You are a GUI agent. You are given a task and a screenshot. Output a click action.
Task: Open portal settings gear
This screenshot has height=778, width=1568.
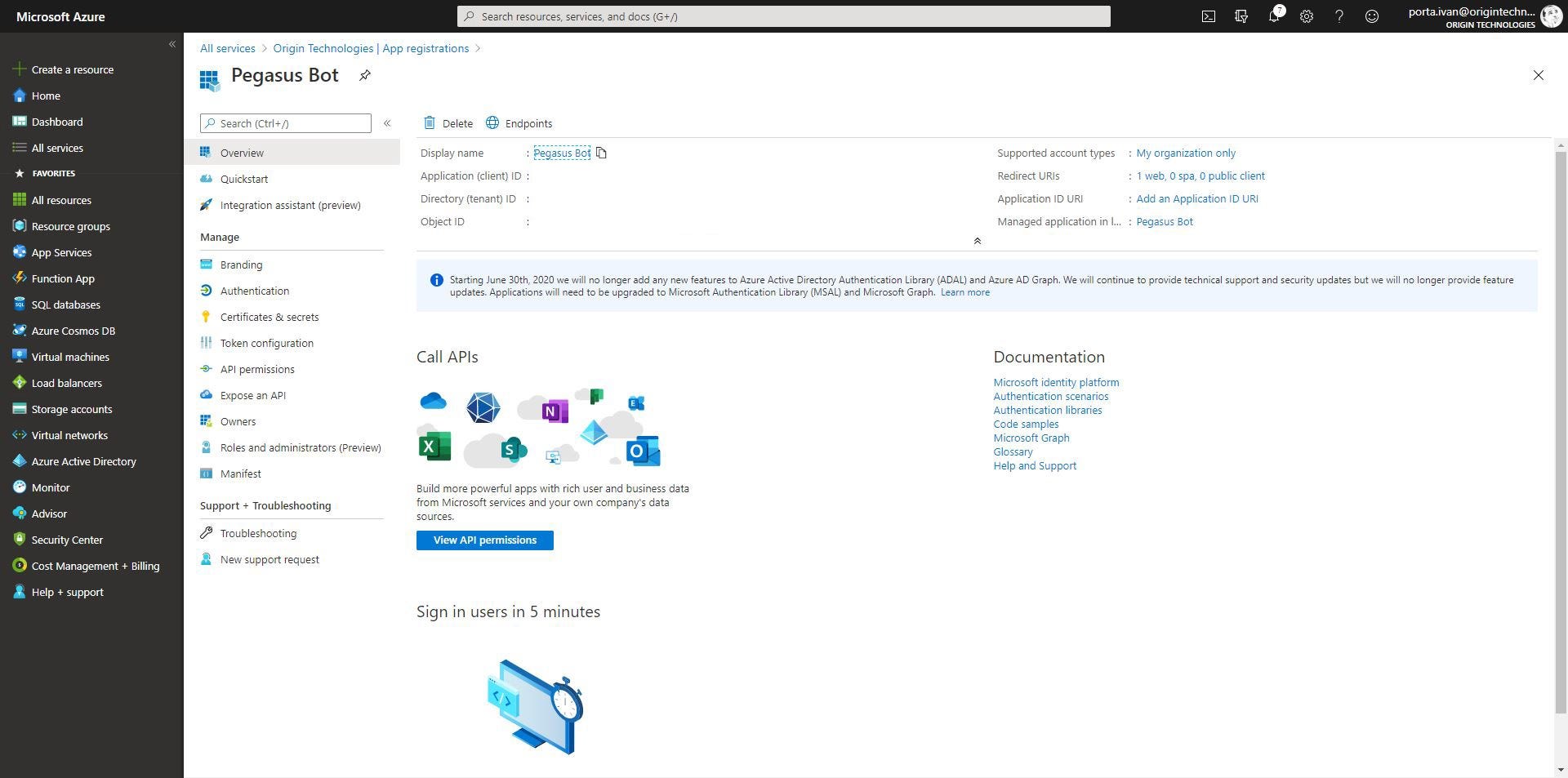[x=1307, y=16]
